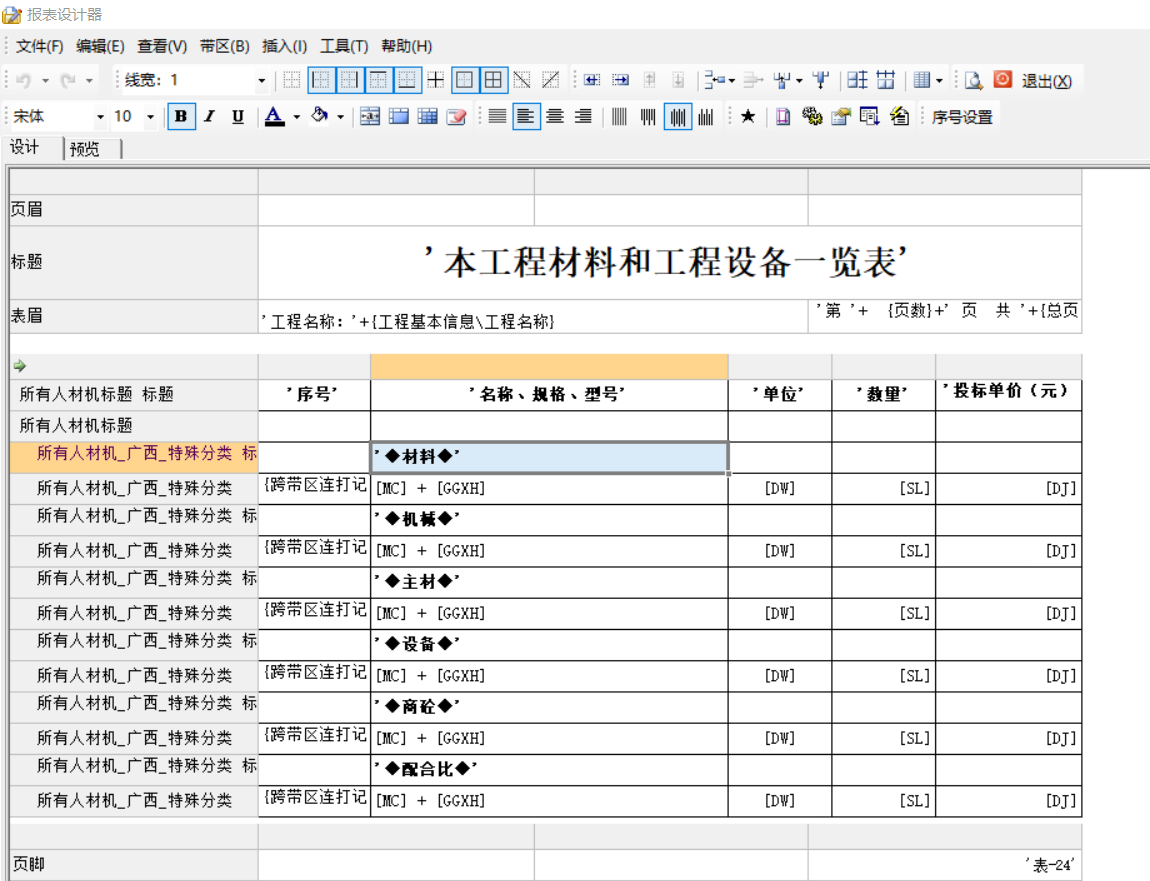Click the yellow gears icon
Screen dimensions: 1150x881
[x=812, y=117]
